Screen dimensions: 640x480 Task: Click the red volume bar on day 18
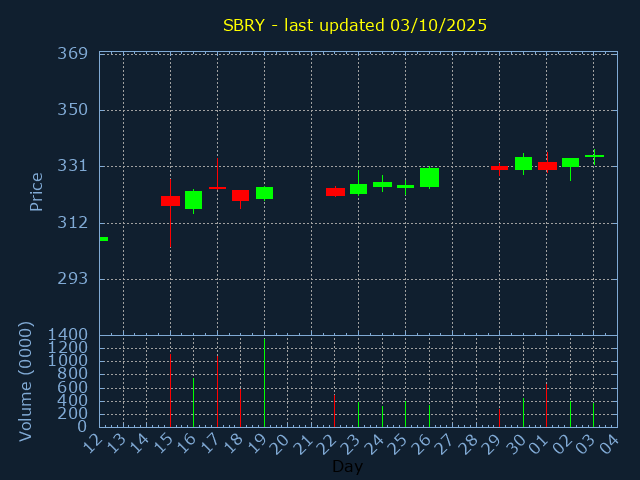(240, 408)
